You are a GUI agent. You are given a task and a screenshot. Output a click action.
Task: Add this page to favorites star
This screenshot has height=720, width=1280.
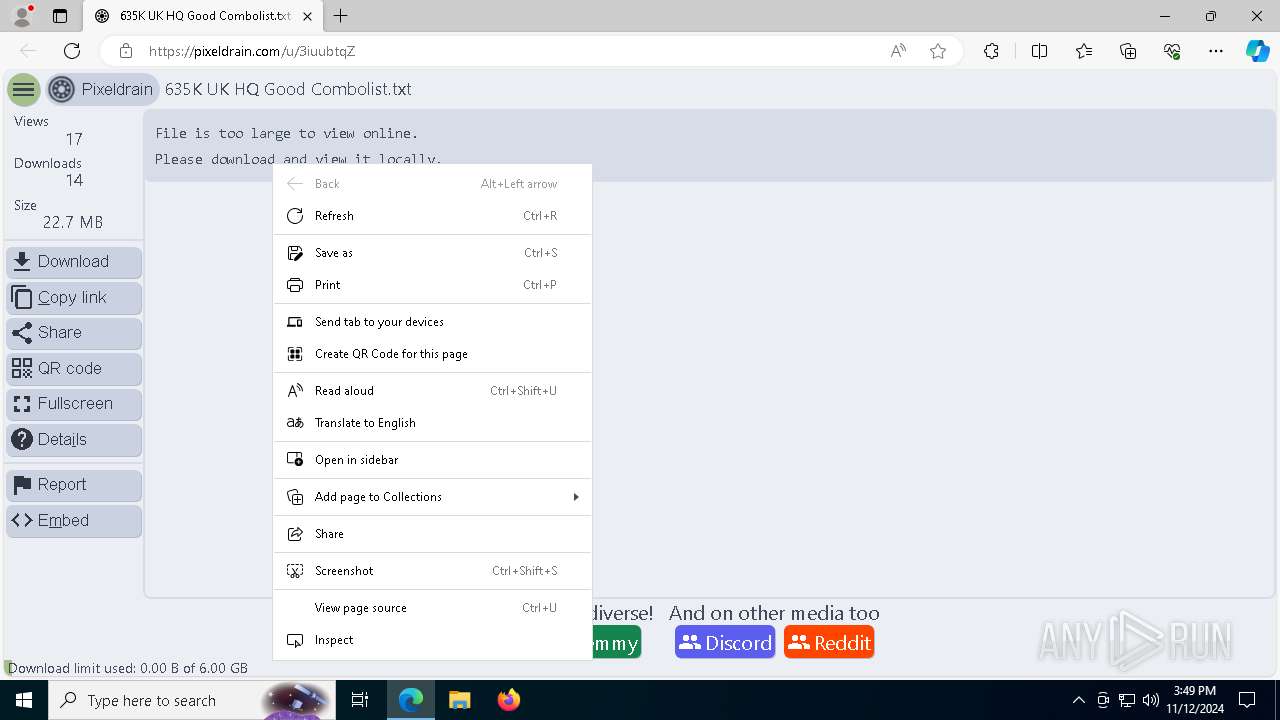pyautogui.click(x=938, y=51)
